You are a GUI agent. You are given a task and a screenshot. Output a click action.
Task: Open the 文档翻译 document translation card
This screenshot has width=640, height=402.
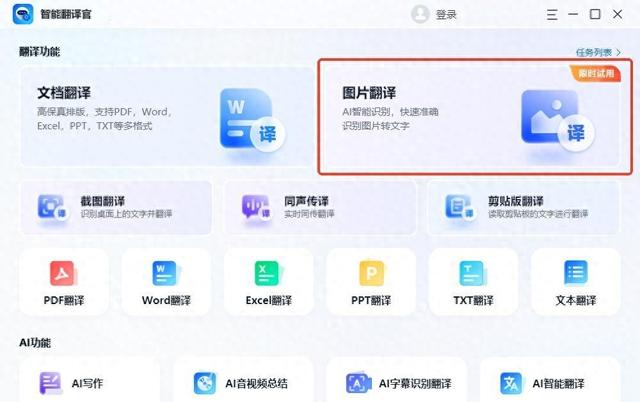(167, 117)
